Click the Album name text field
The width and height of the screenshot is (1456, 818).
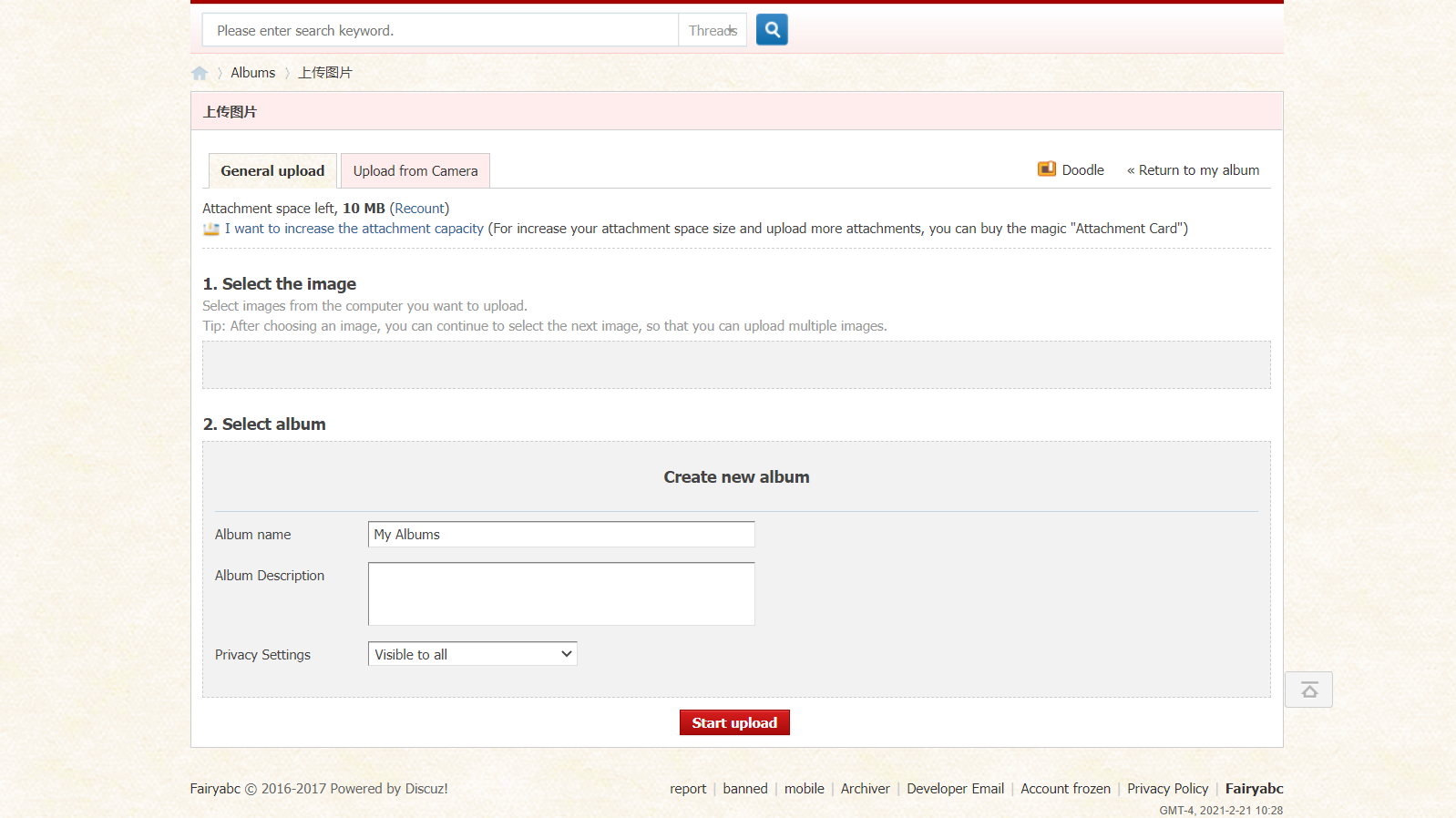coord(561,535)
